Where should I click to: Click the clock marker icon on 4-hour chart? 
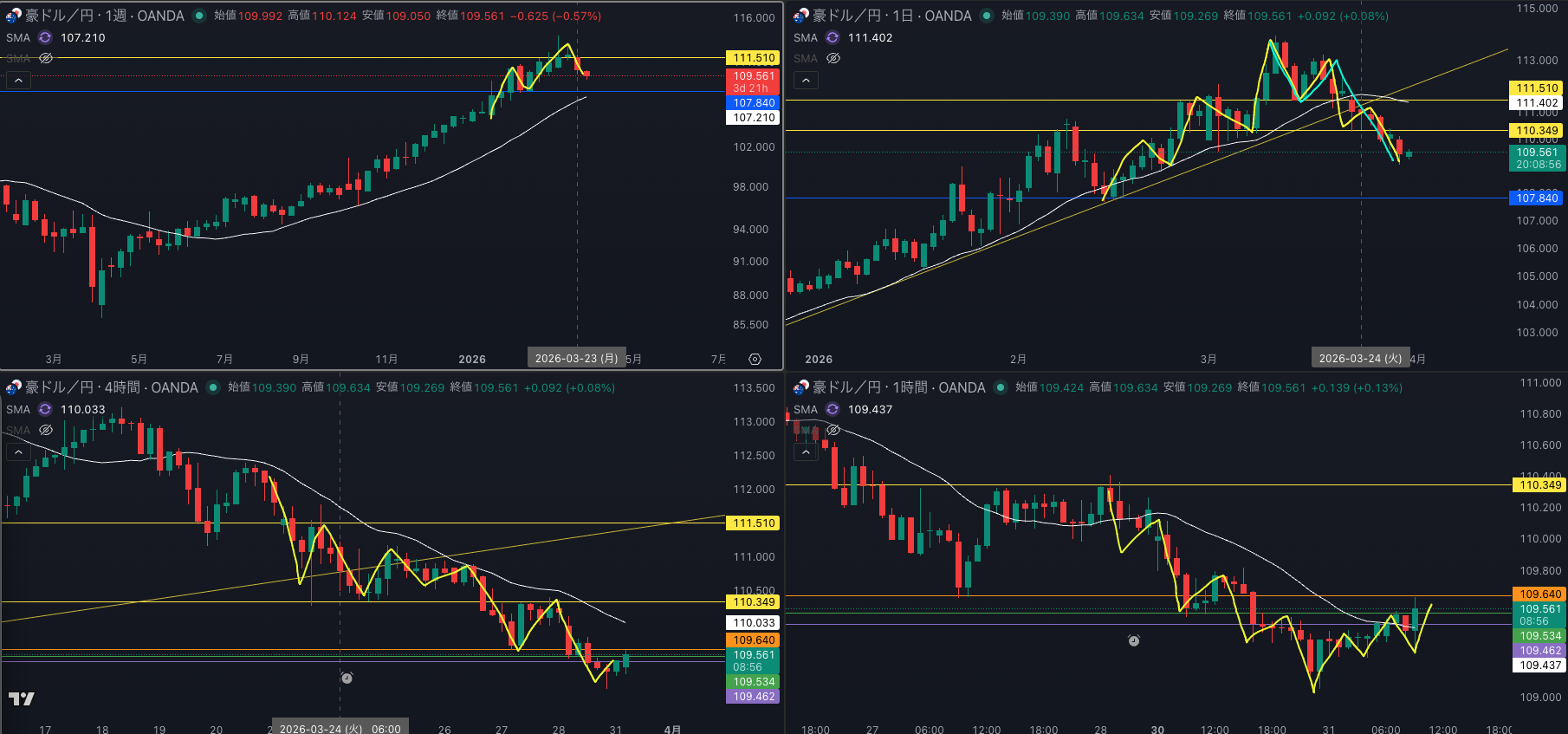[x=347, y=678]
